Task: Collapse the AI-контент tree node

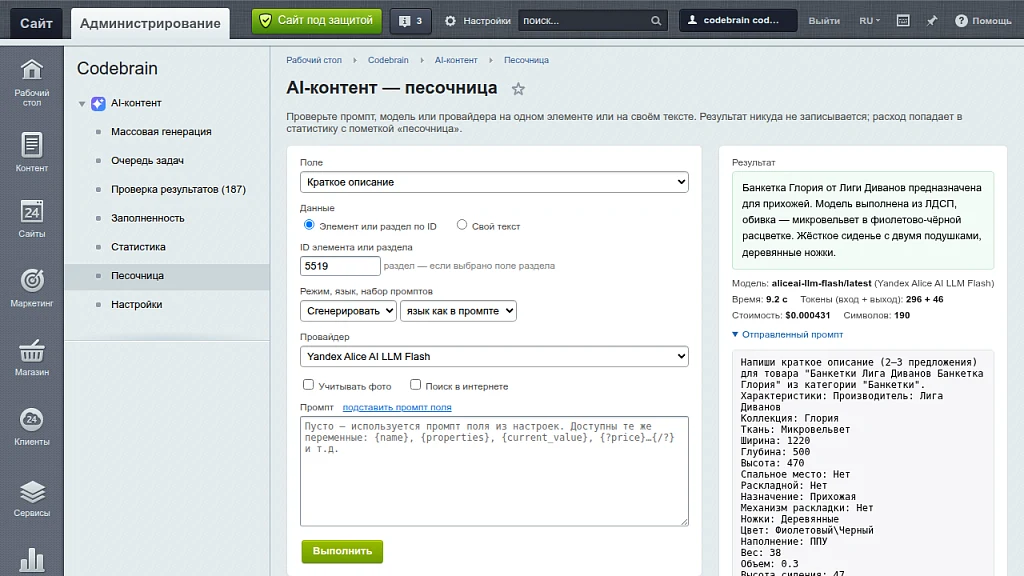Action: point(82,104)
